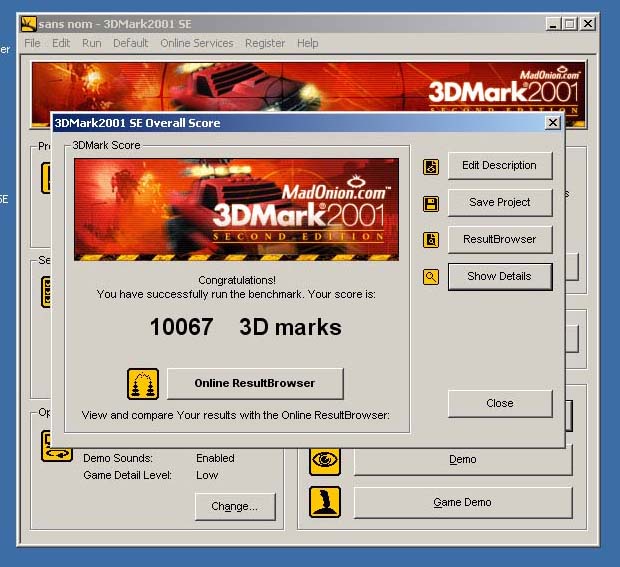Click the Demo eye icon
This screenshot has height=567, width=620.
(325, 460)
